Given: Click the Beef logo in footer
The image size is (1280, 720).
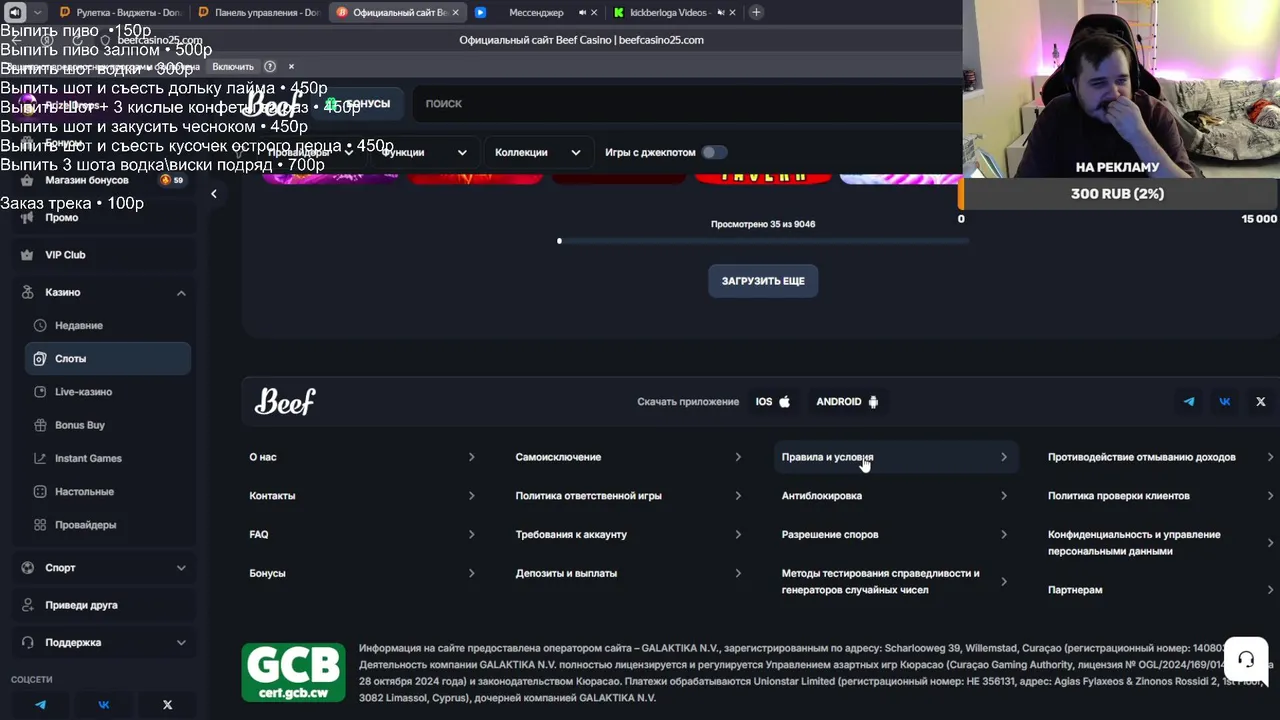Looking at the screenshot, I should tap(285, 401).
